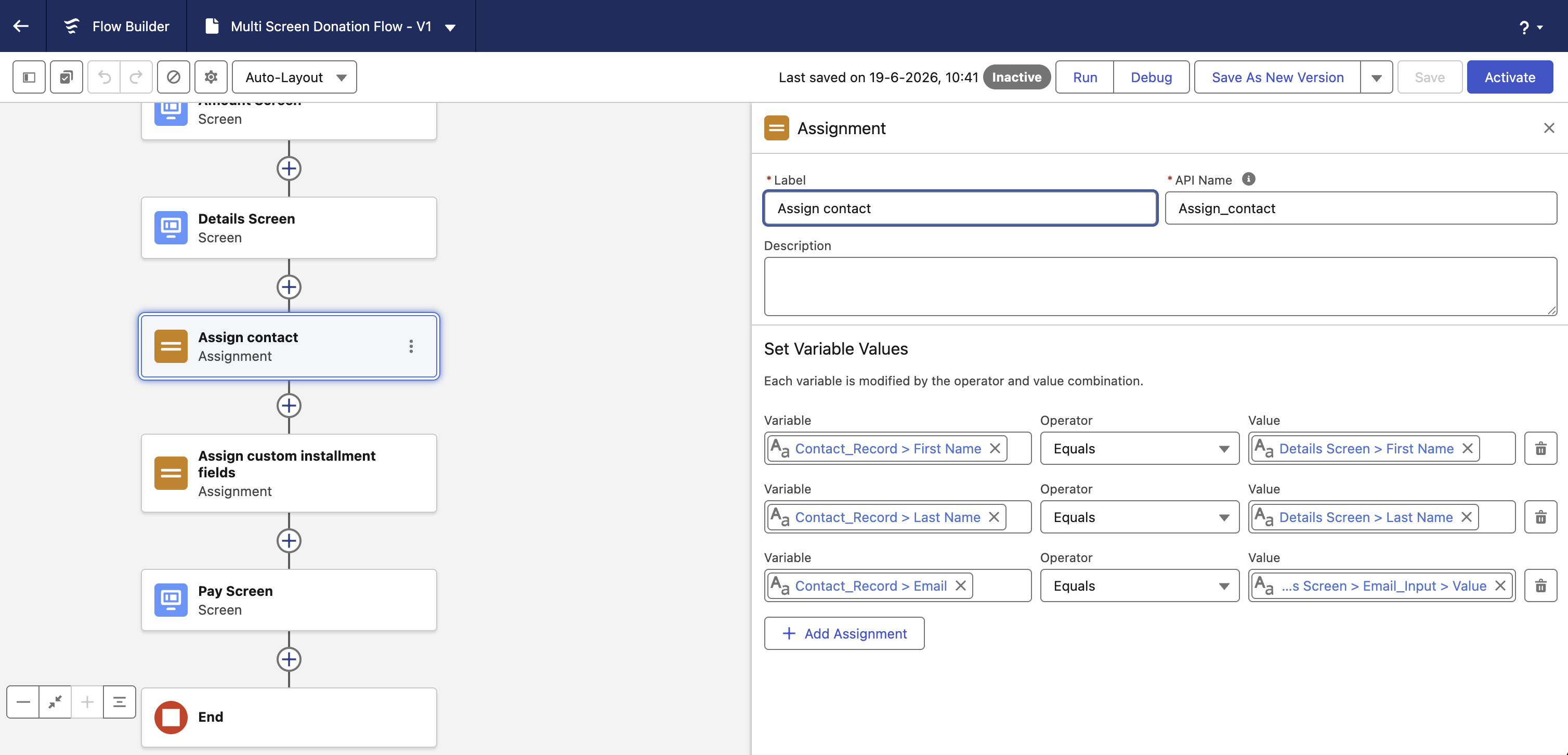The image size is (1568, 755).
Task: Select the End element
Action: 289,717
